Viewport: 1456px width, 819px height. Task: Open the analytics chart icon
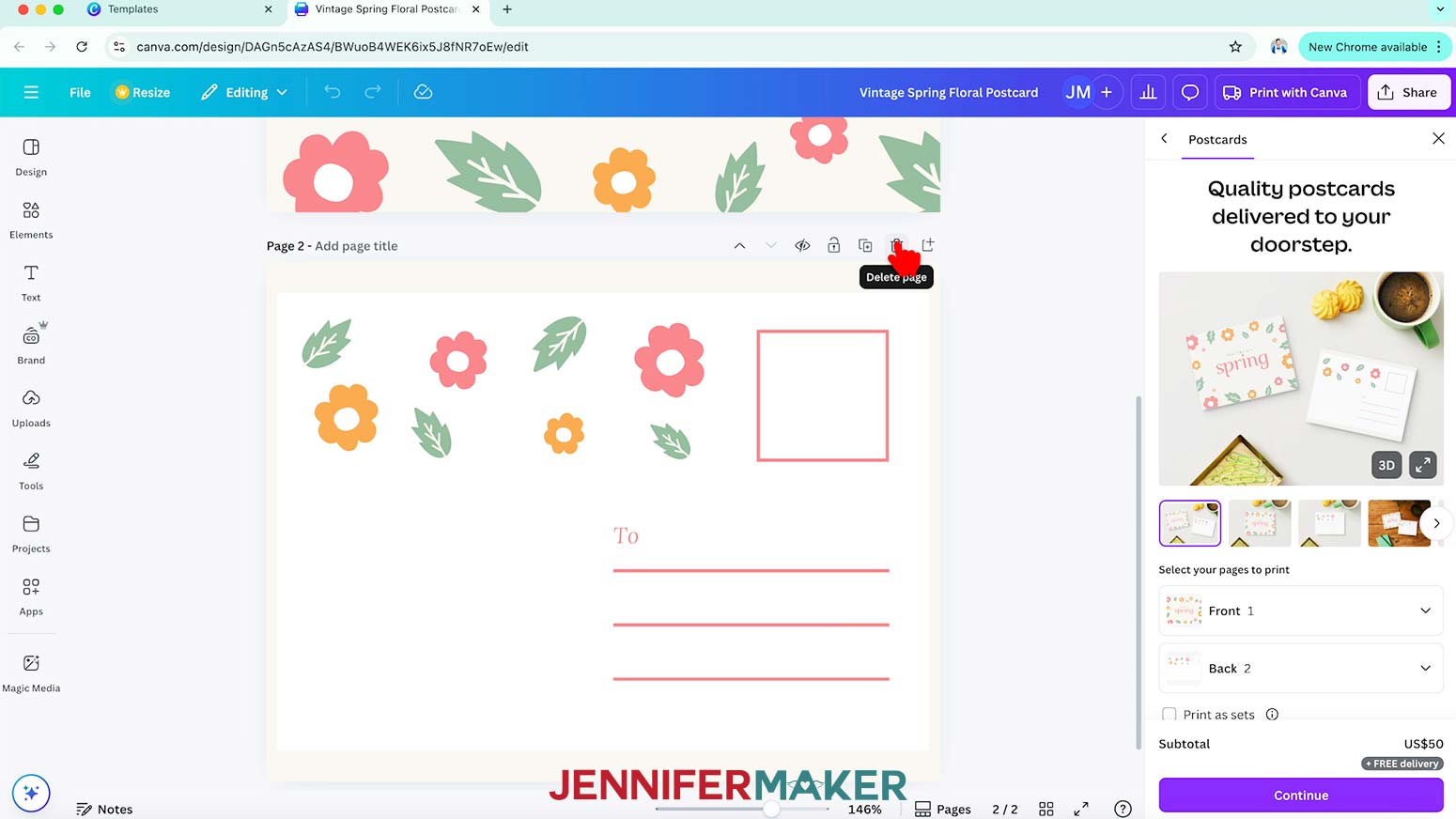(x=1148, y=92)
